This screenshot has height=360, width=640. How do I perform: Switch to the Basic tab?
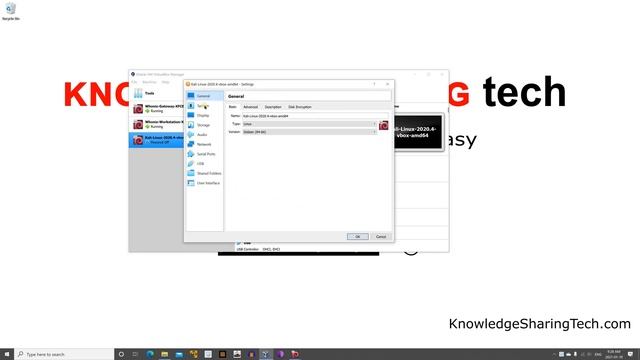[x=233, y=107]
